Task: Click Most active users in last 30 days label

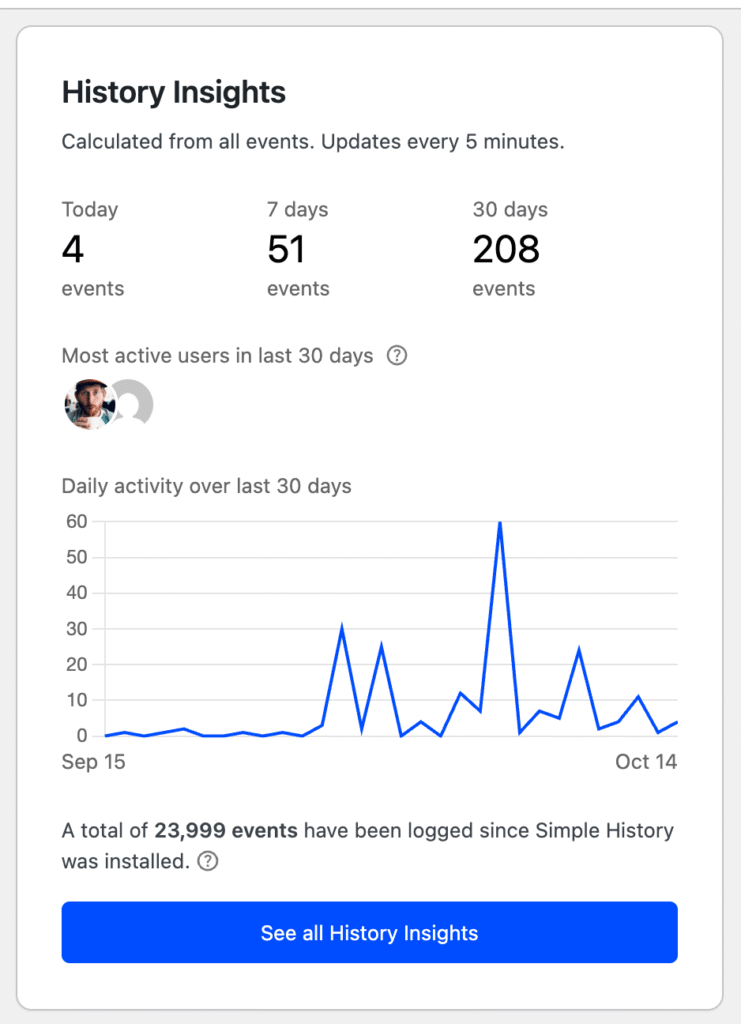Action: pos(217,356)
